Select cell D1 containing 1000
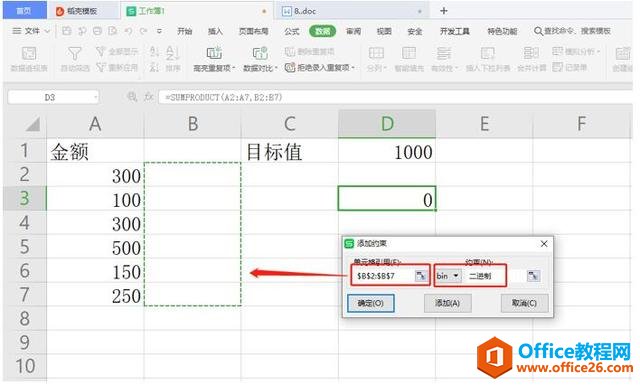The width and height of the screenshot is (640, 385). point(387,151)
